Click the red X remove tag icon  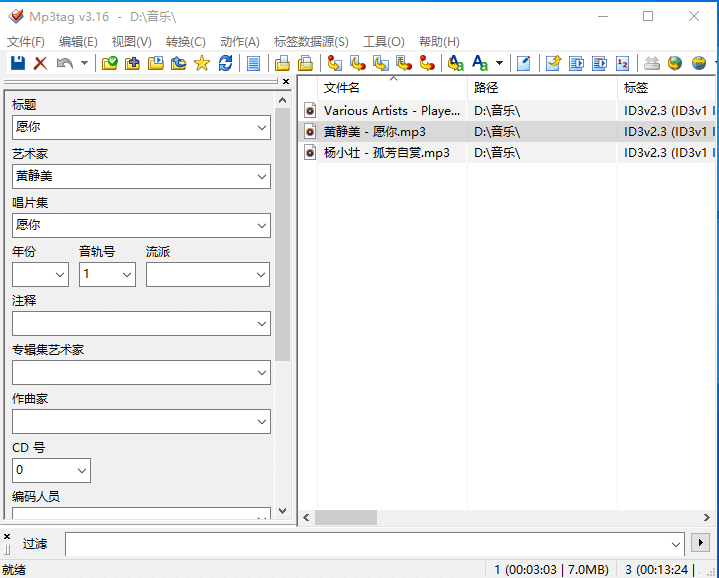click(40, 63)
